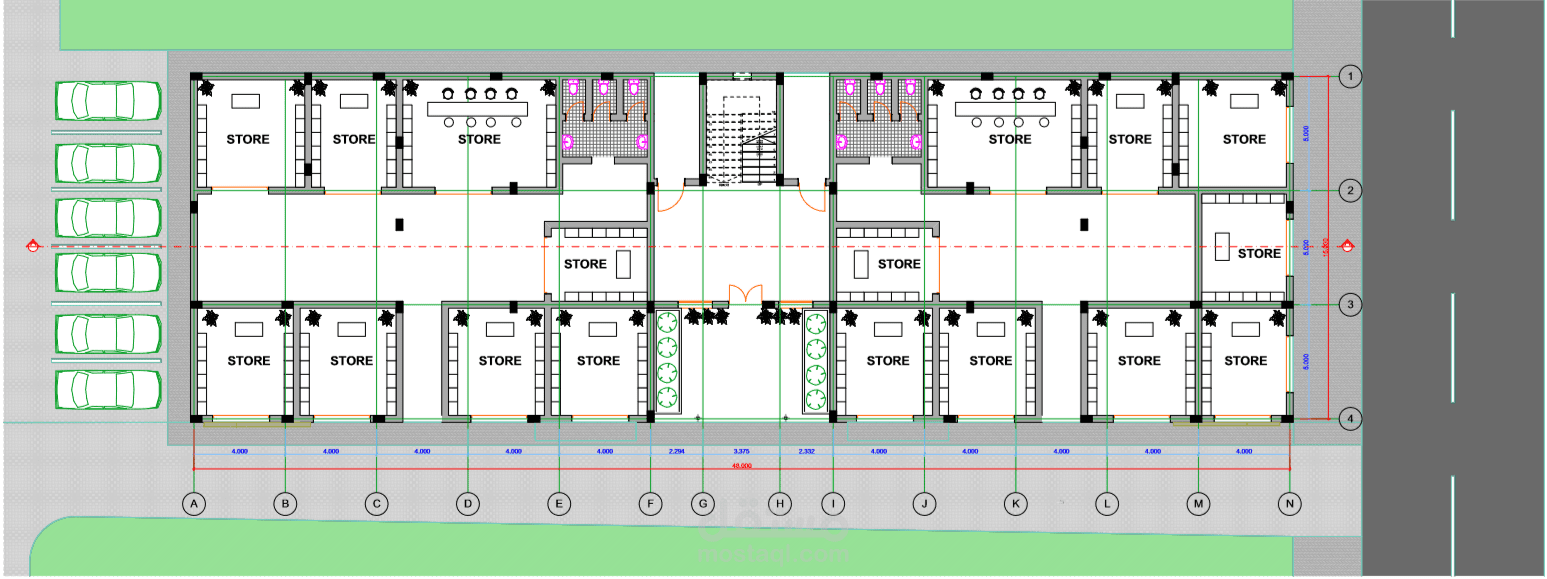Click the right restroom block's tiled floor
The width and height of the screenshot is (1547, 579).
878,118
